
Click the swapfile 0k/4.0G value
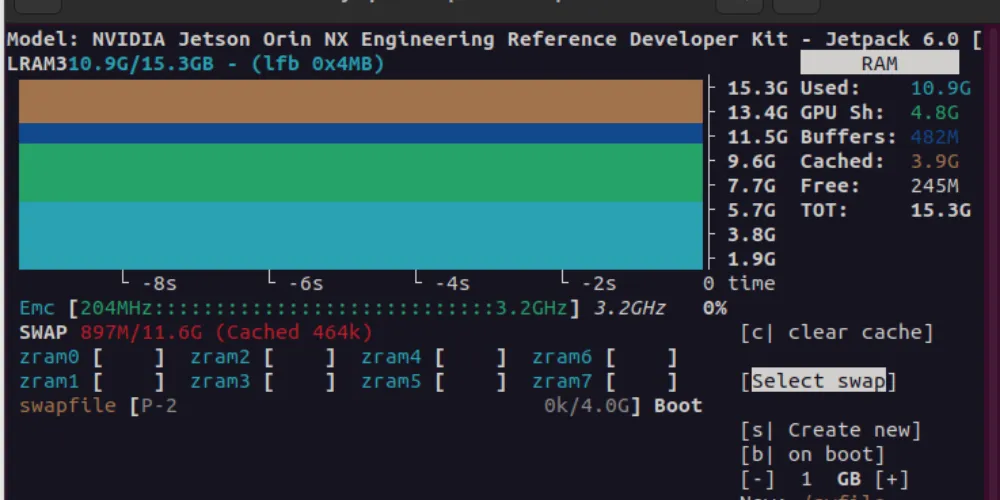point(587,406)
